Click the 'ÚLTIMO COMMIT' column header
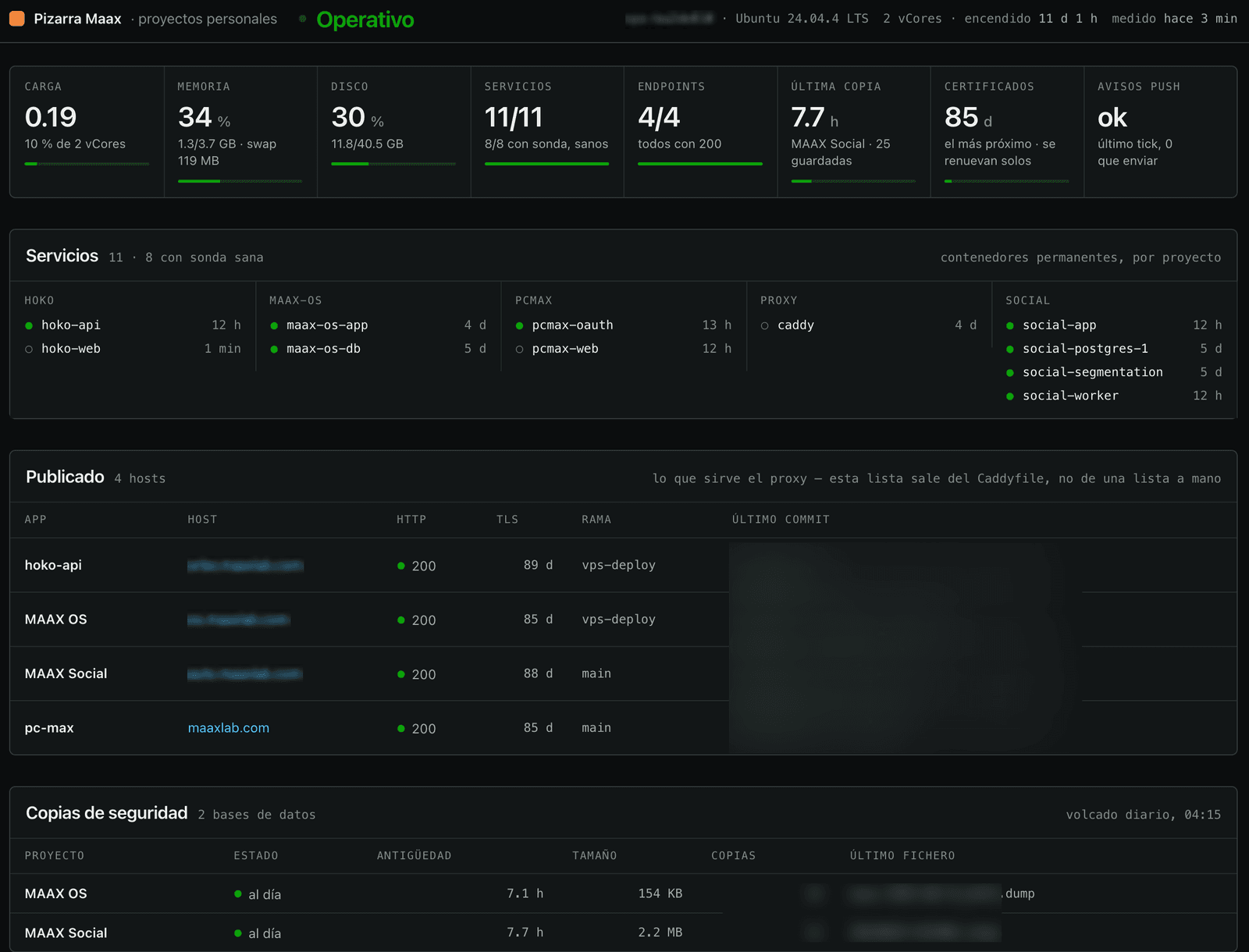1249x952 pixels. 781,520
